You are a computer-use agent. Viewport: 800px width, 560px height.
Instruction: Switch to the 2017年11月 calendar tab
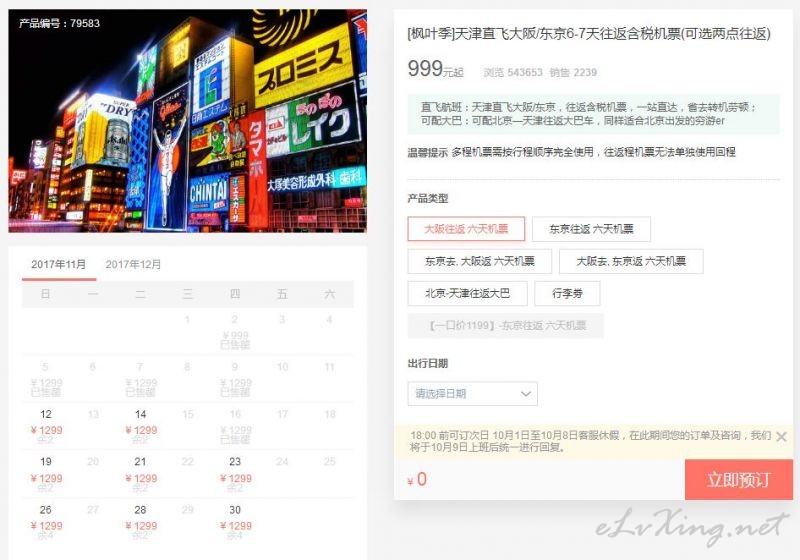[x=59, y=264]
